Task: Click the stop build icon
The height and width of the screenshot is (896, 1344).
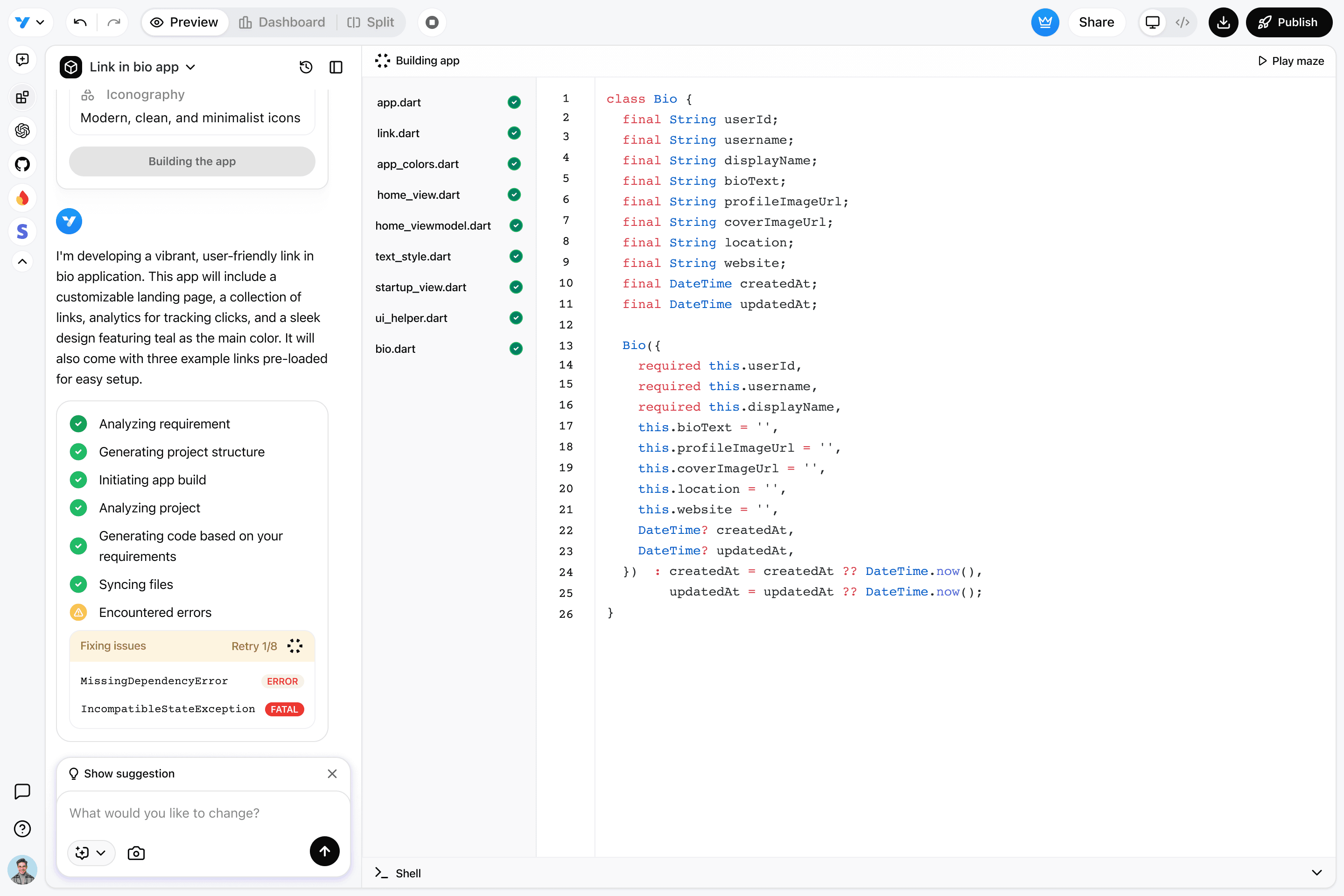Action: (x=432, y=22)
